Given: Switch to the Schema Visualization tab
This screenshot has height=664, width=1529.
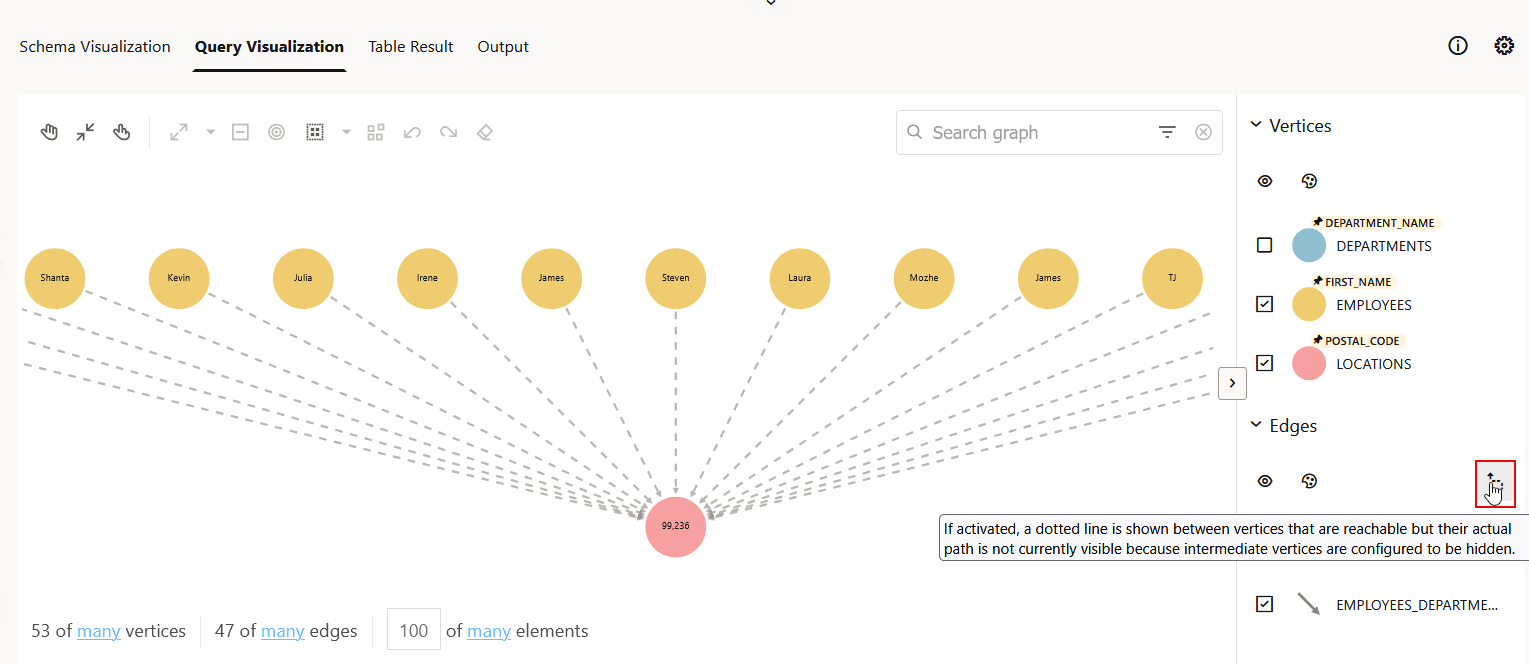Looking at the screenshot, I should [95, 46].
